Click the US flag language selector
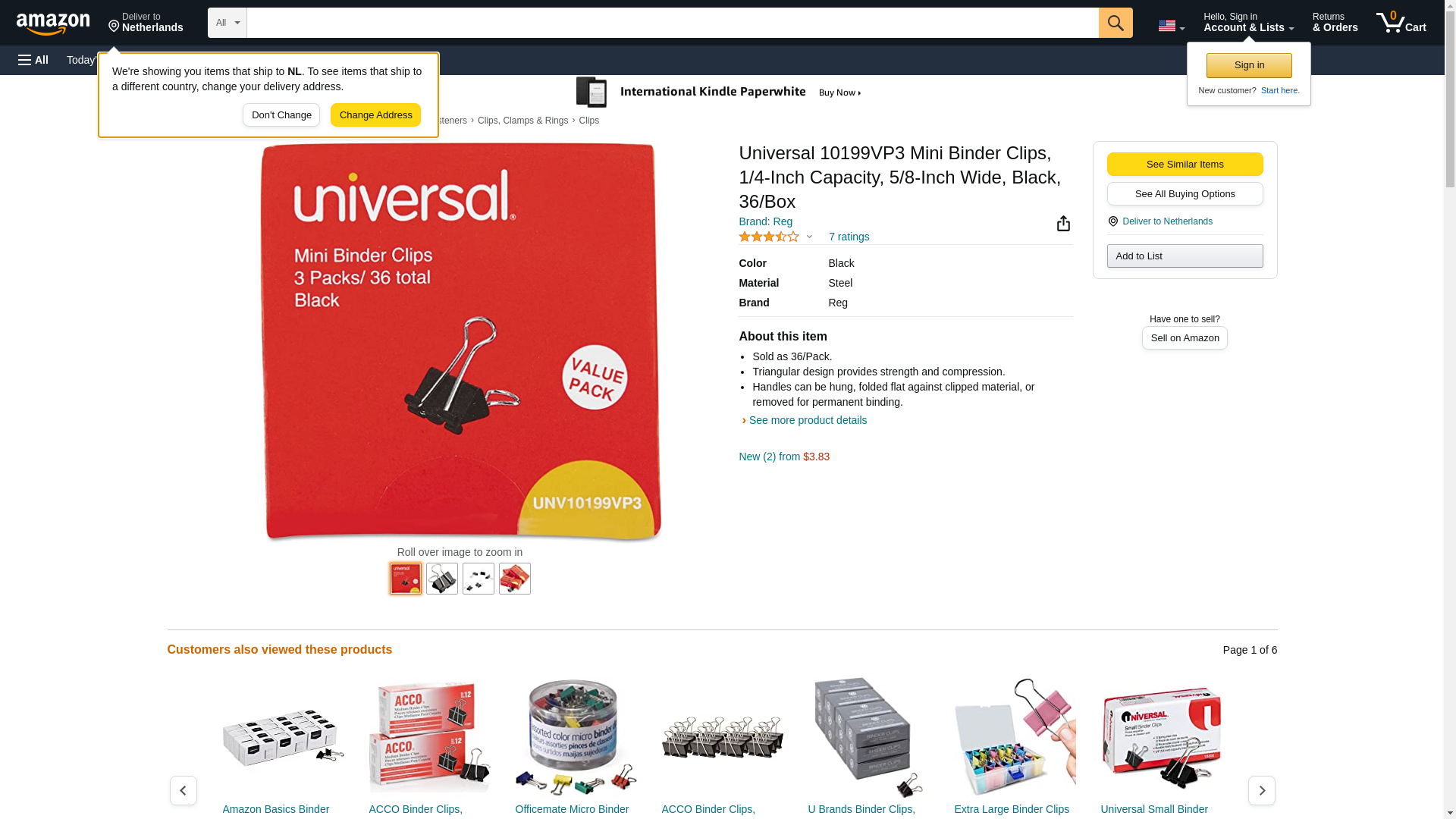Viewport: 1456px width, 819px height. click(x=1171, y=26)
